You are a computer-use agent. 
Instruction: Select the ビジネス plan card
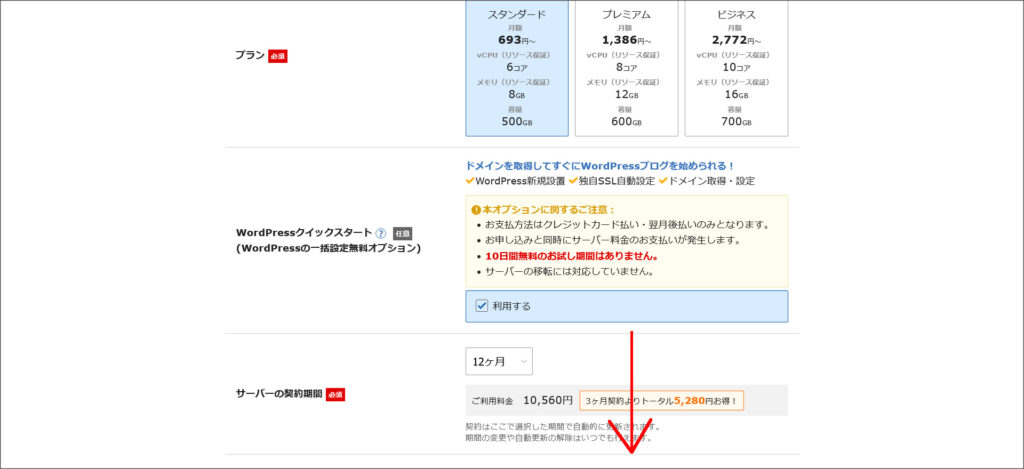tap(736, 68)
